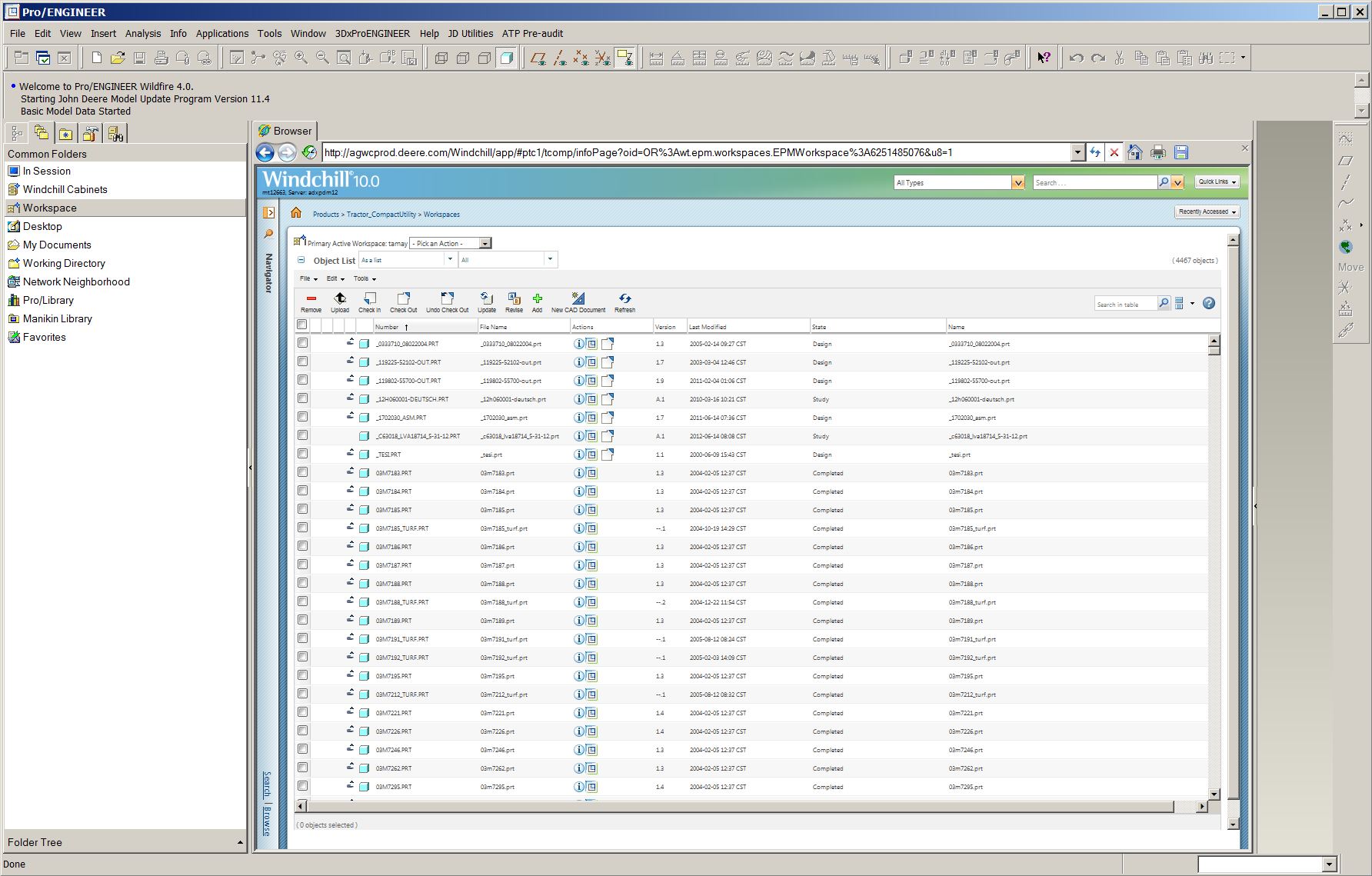Click the Upload icon in the workspace toolbar
This screenshot has height=876, width=1372.
340,298
